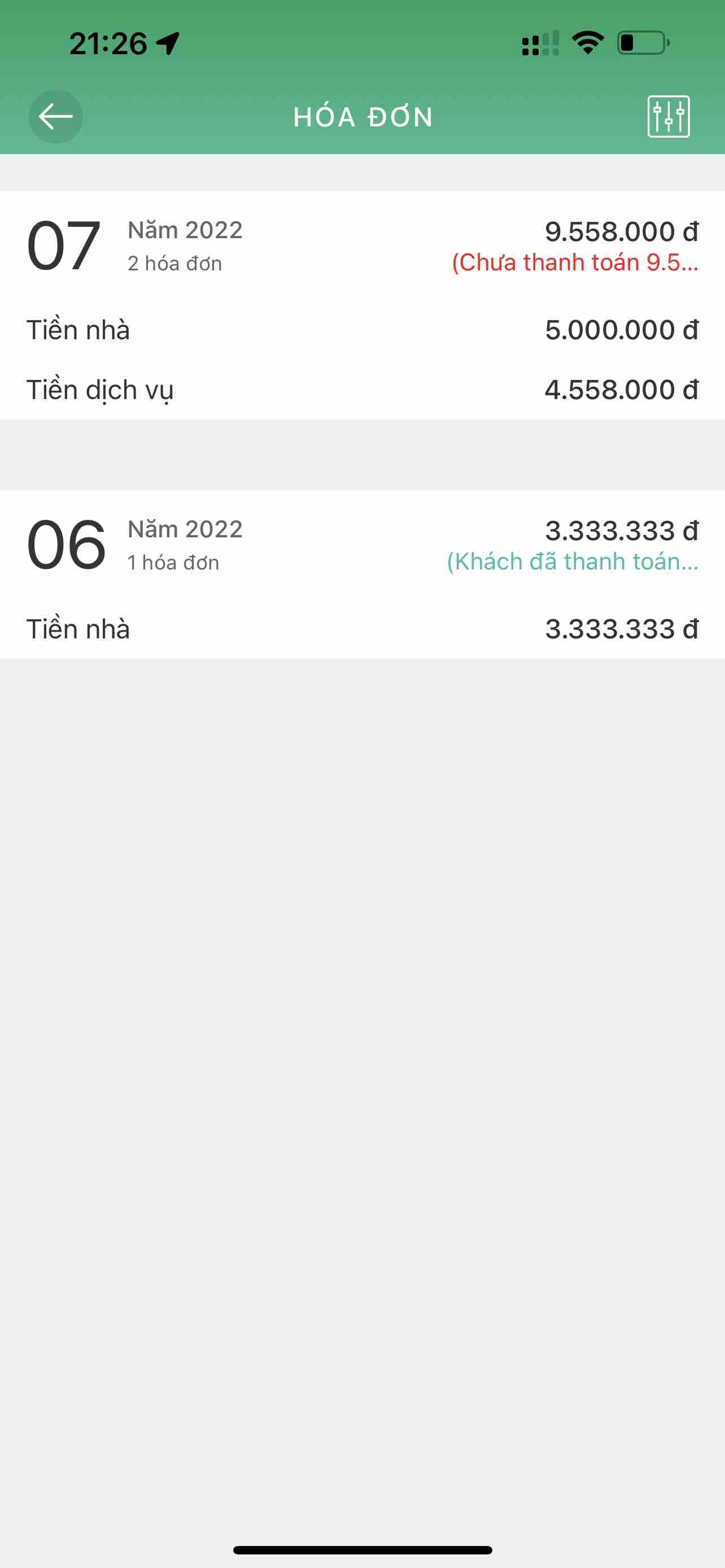Tap the June total 3.333.333 đ header amount

(x=621, y=531)
